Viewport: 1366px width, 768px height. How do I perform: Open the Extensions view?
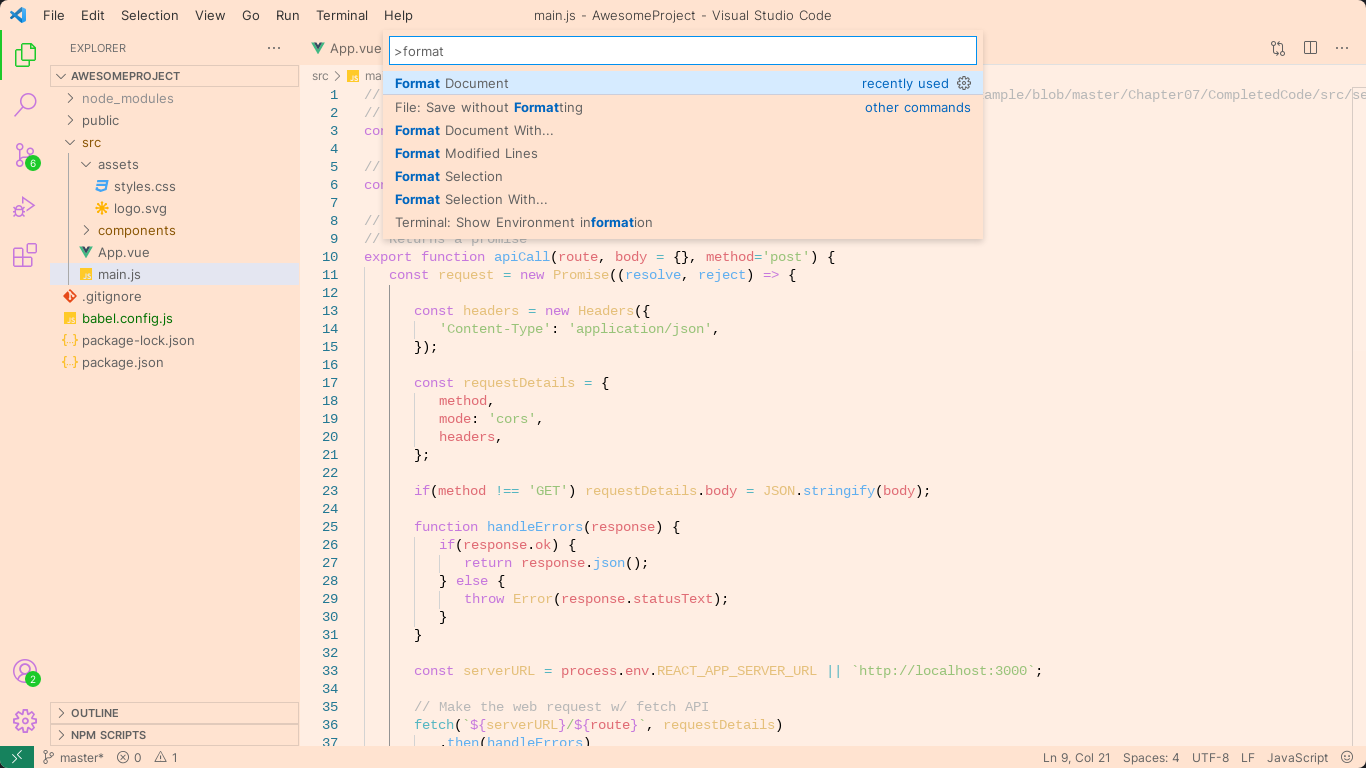tap(25, 256)
